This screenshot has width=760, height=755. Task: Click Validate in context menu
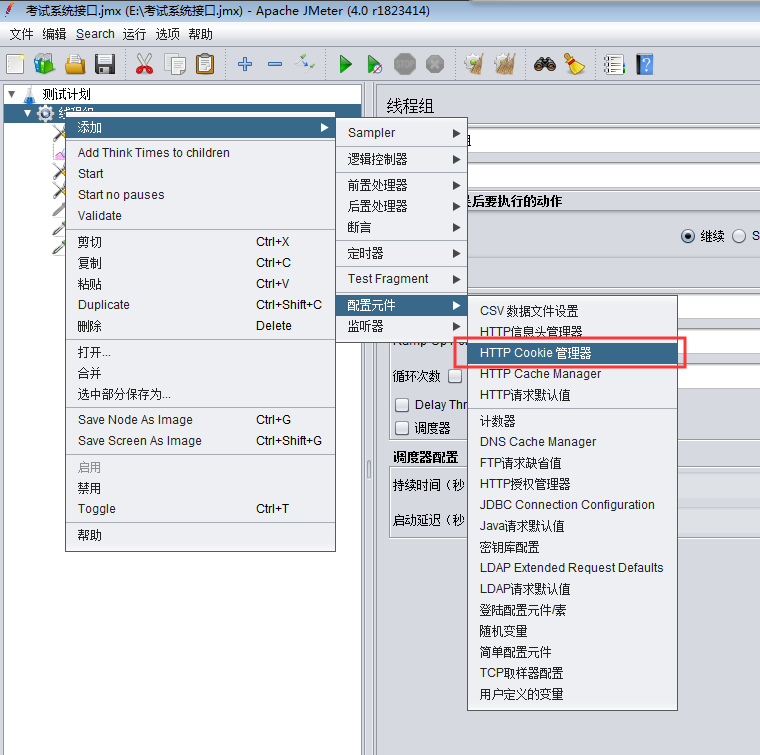[200, 216]
